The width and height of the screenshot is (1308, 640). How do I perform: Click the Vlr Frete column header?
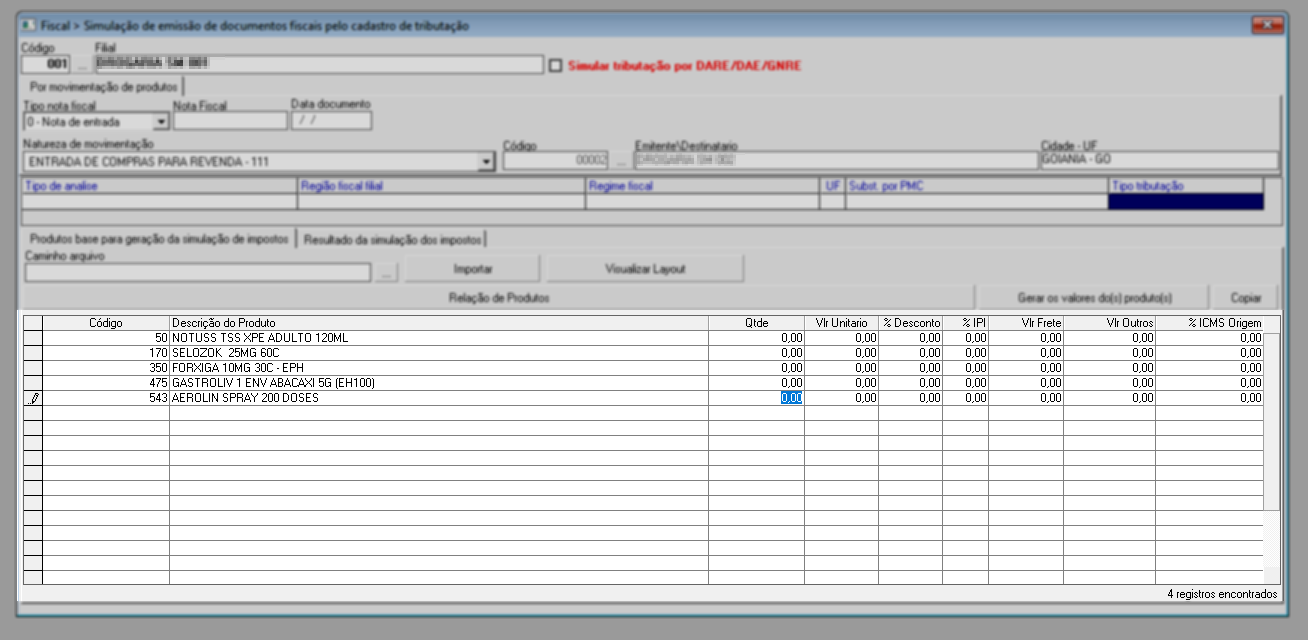(x=1025, y=323)
